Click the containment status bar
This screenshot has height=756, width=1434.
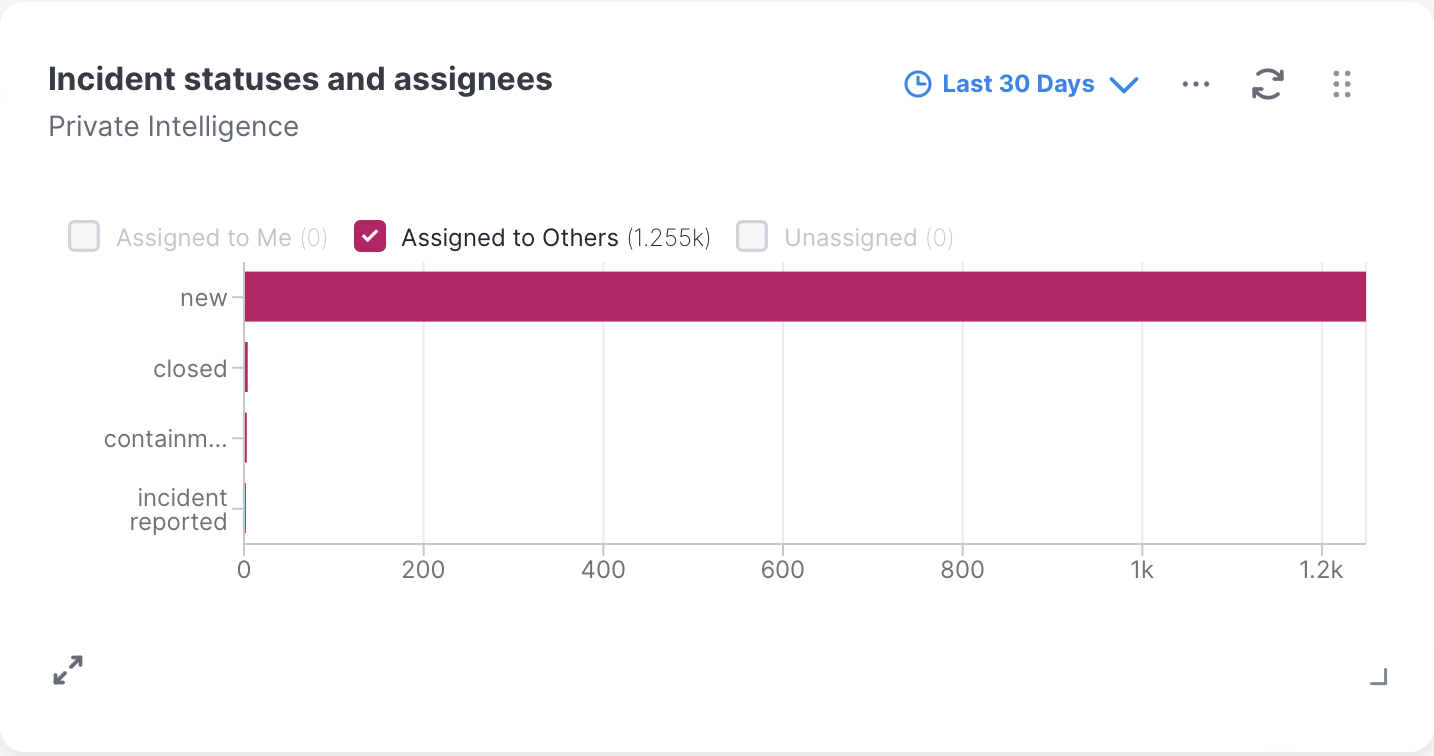tap(245, 439)
